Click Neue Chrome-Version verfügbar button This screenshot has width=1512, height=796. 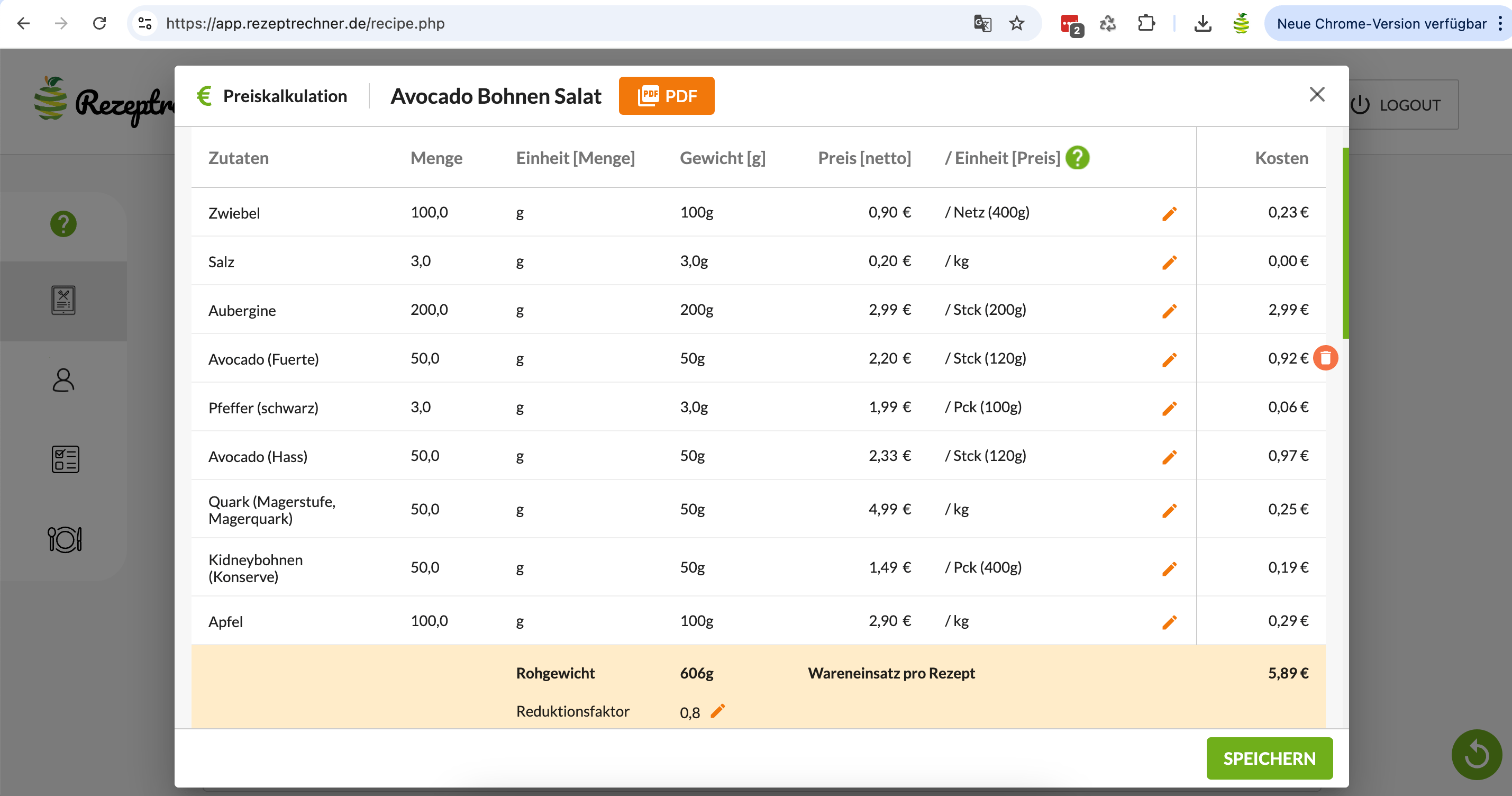(1381, 23)
